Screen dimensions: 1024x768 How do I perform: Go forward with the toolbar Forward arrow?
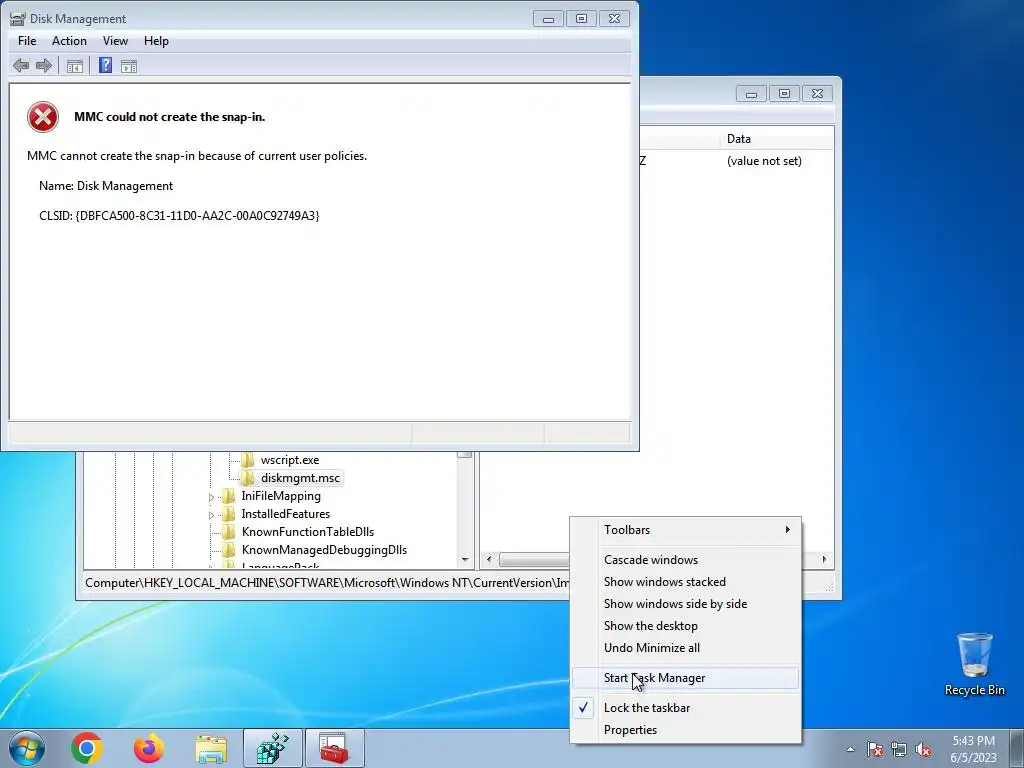click(x=44, y=65)
